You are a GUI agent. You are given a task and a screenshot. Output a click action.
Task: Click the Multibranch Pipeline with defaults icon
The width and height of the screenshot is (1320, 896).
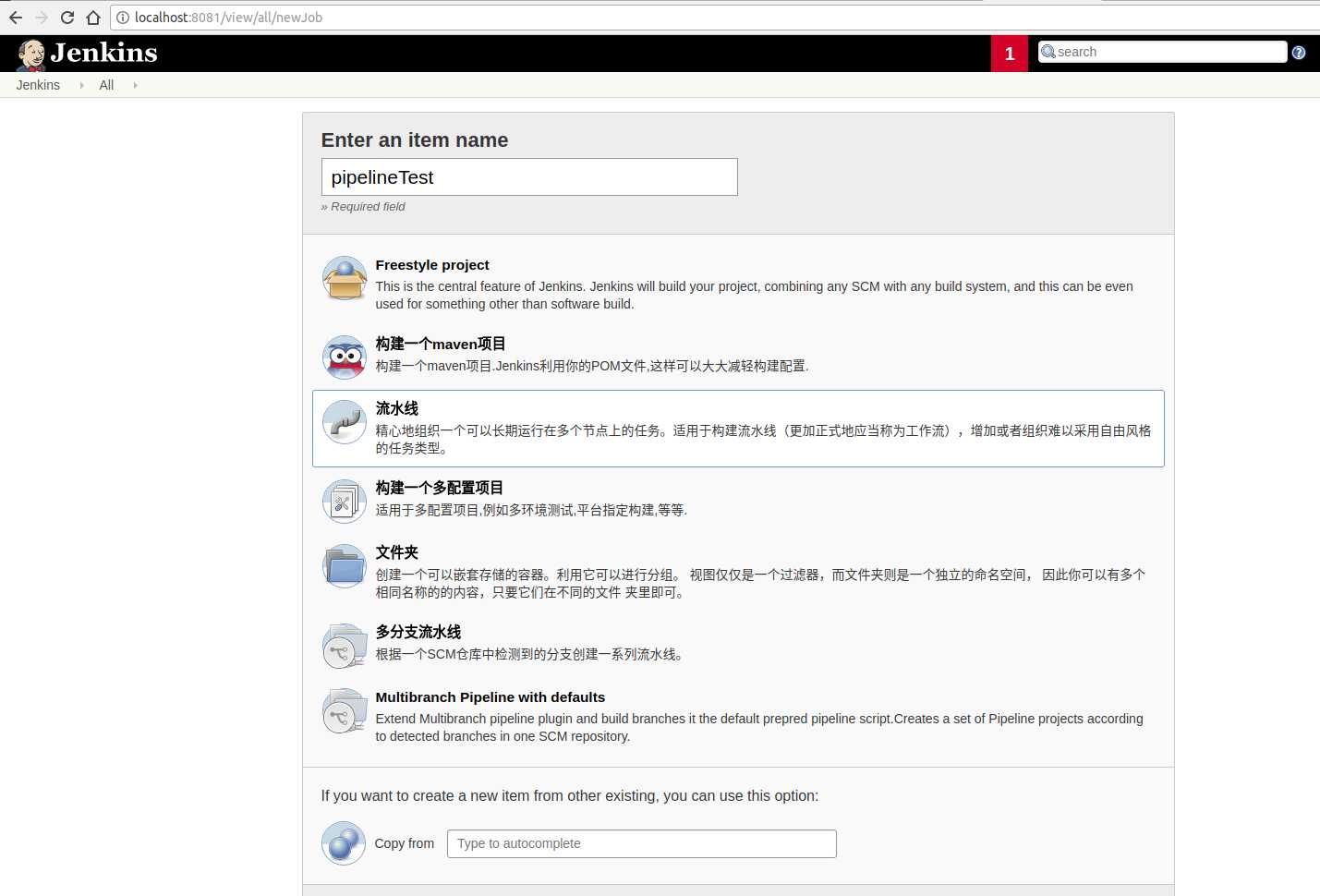345,711
